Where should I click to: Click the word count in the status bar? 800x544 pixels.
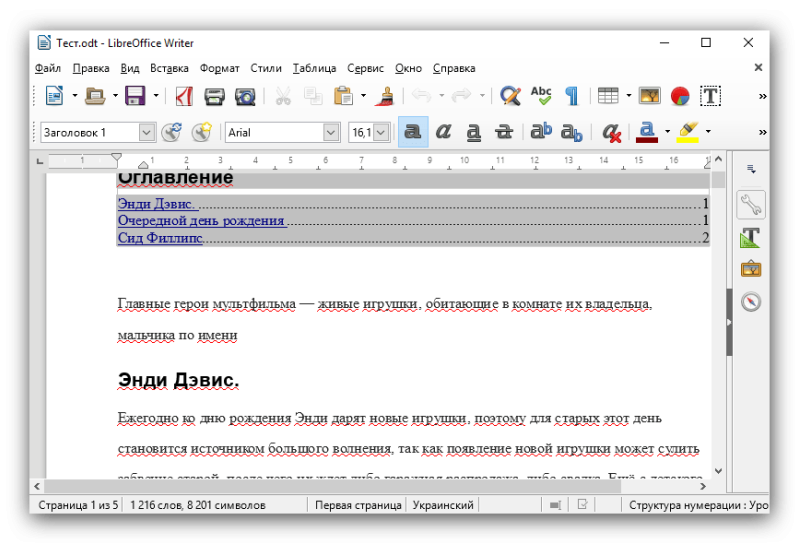pos(198,505)
